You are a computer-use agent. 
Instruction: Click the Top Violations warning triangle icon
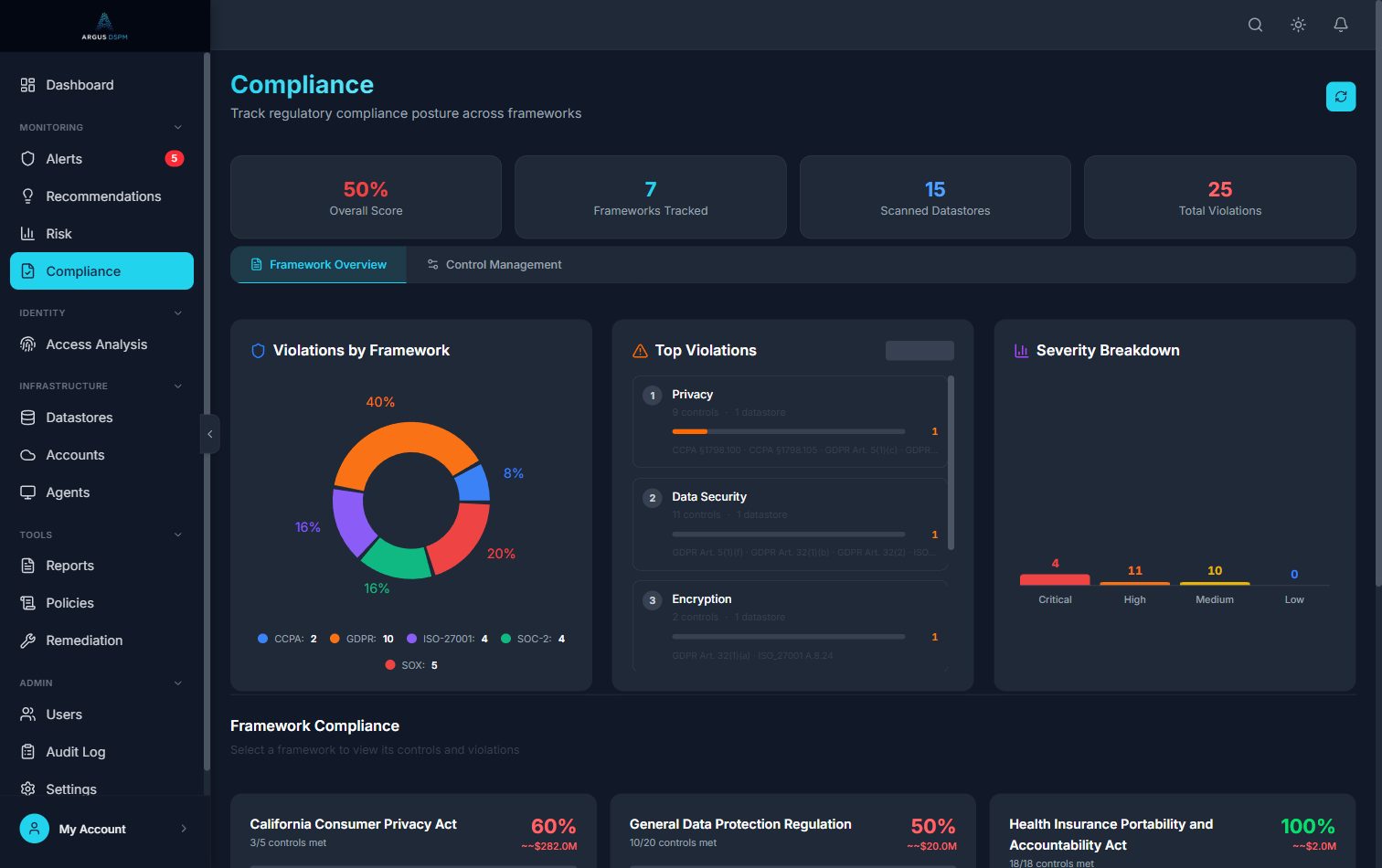640,351
